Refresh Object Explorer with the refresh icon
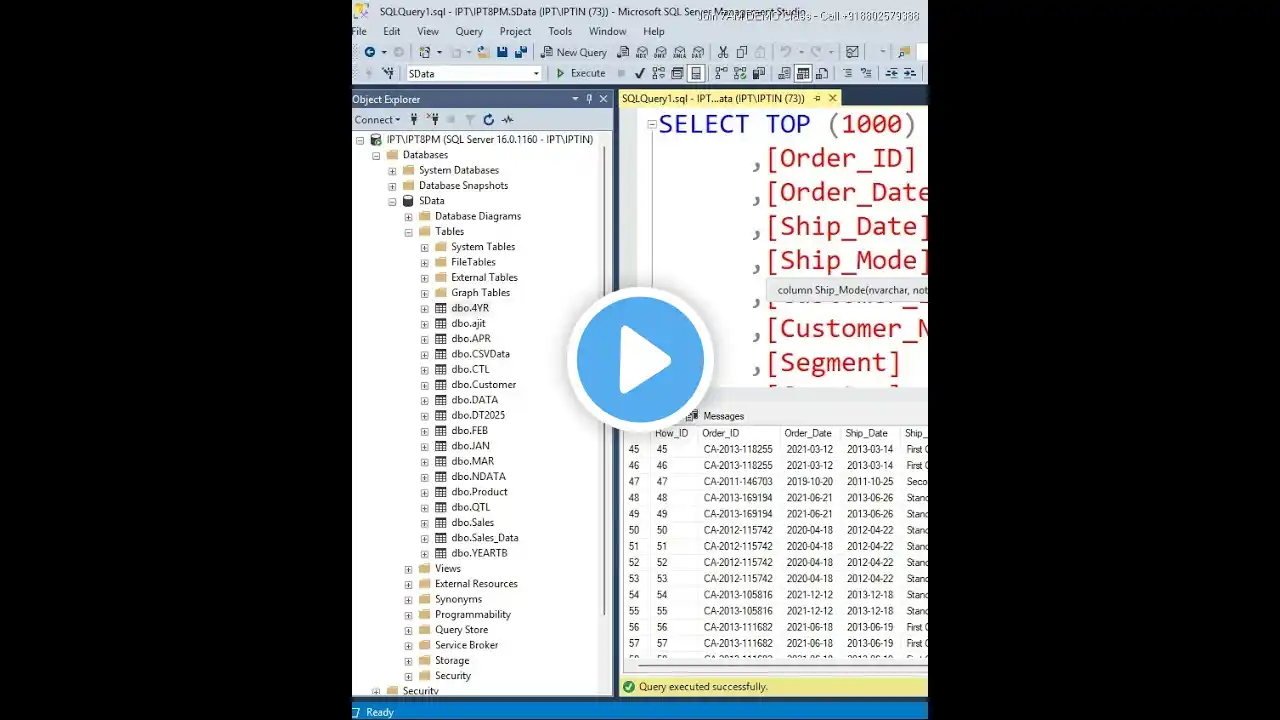1280x720 pixels. tap(488, 120)
